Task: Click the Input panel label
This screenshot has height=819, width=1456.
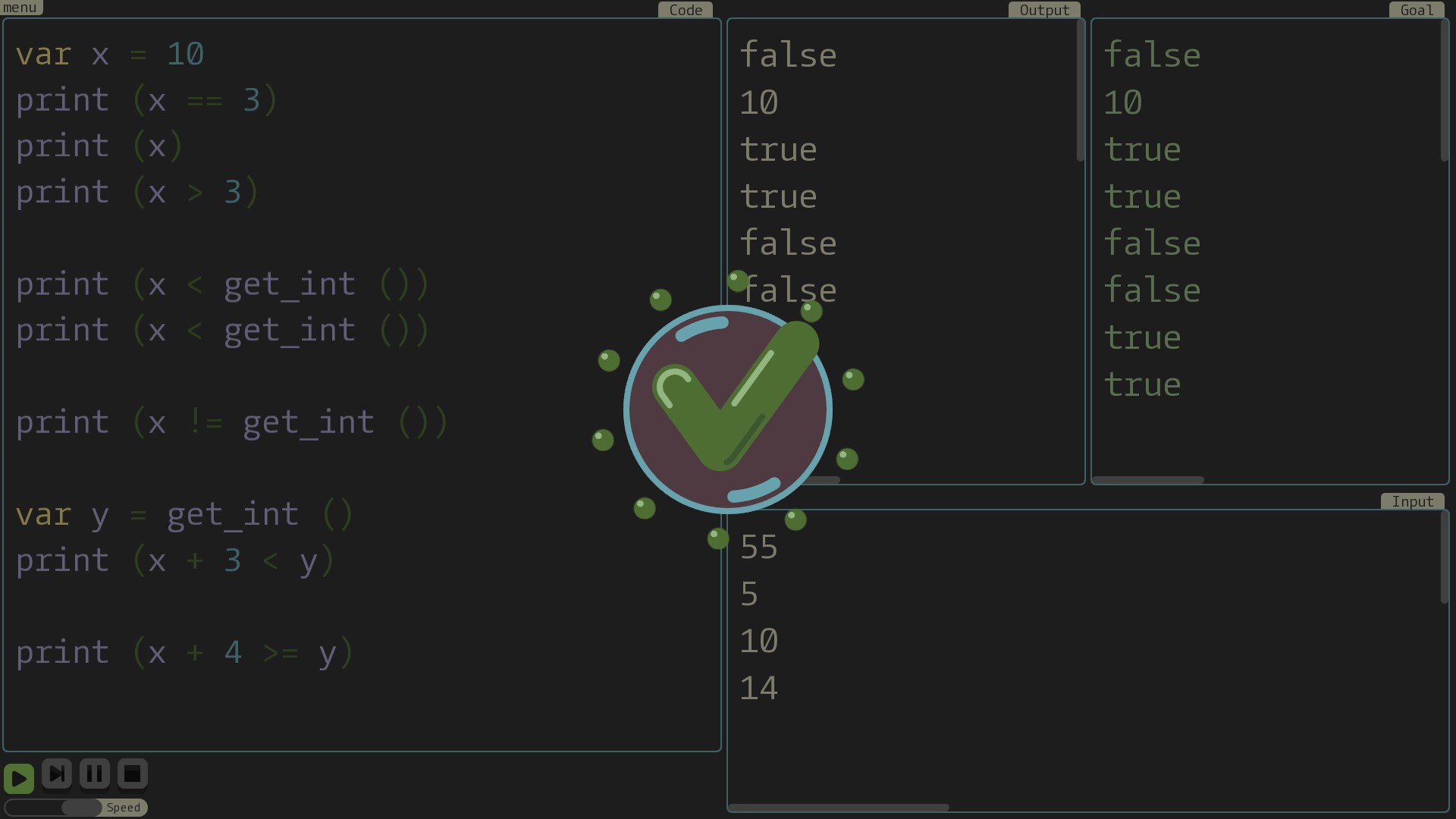Action: (1412, 501)
